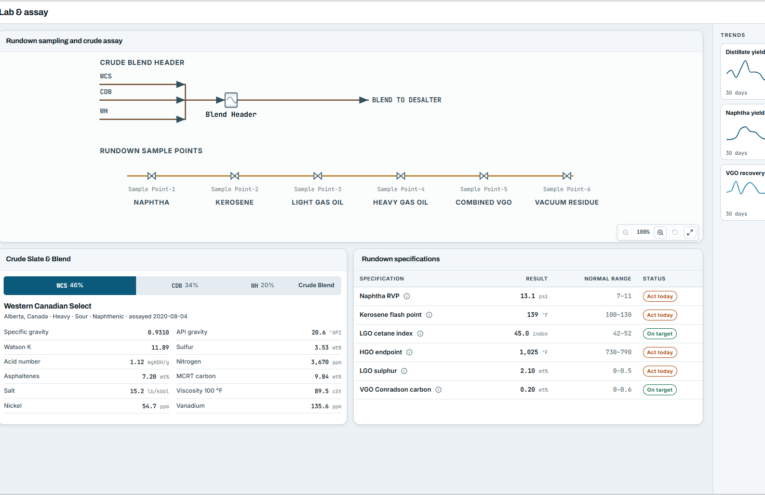Click the Asphaltenes value 7.20
Viewport: 765px width, 495px height.
[149, 376]
